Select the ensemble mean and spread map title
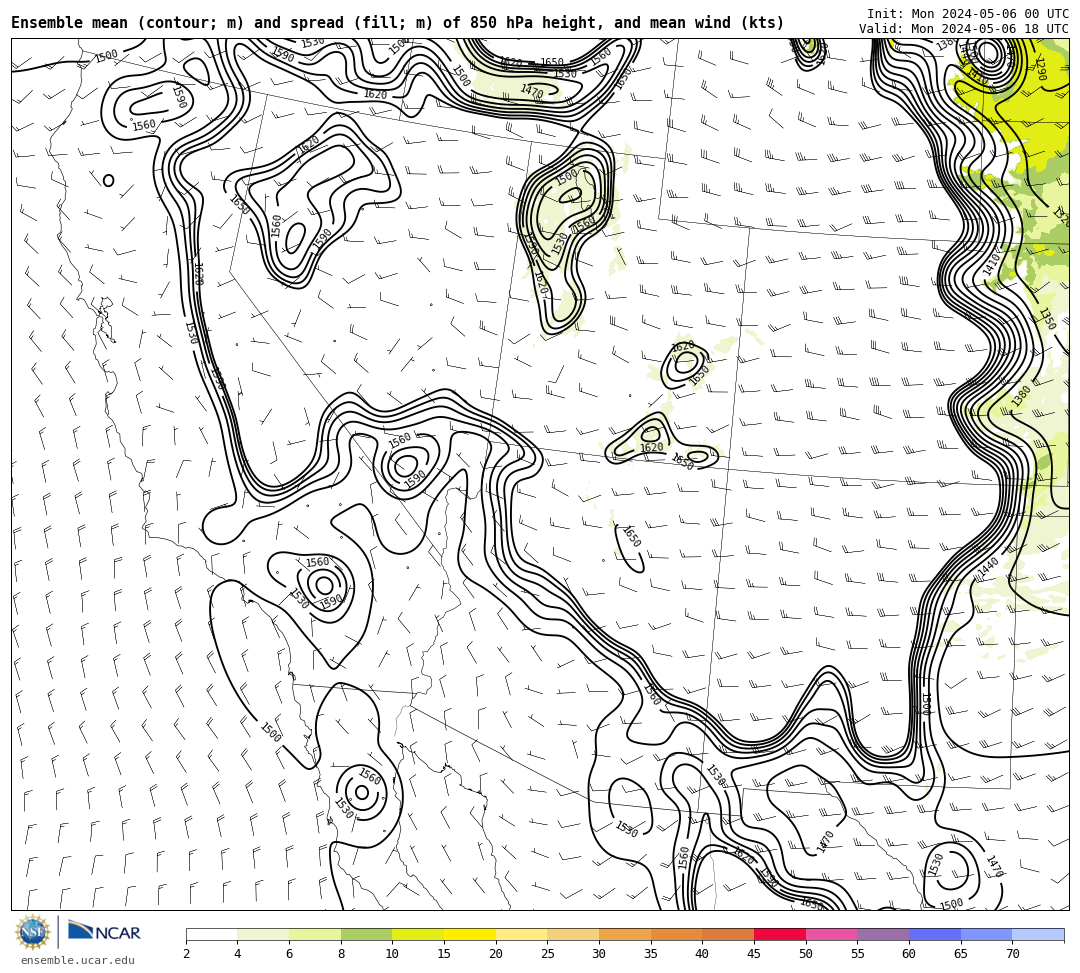1080x973 pixels. pos(397,23)
